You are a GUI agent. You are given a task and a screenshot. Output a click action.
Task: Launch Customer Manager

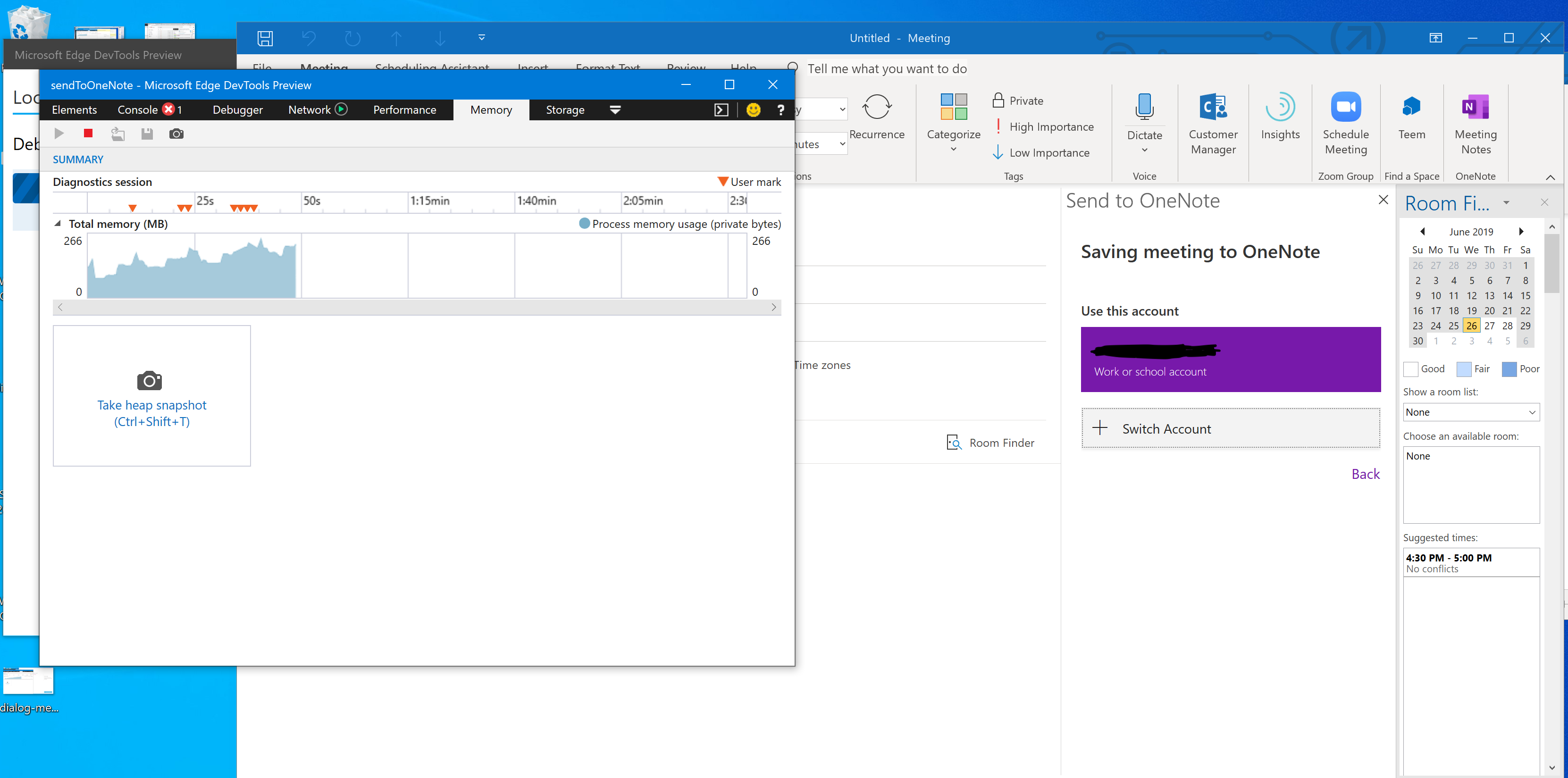pos(1213,122)
